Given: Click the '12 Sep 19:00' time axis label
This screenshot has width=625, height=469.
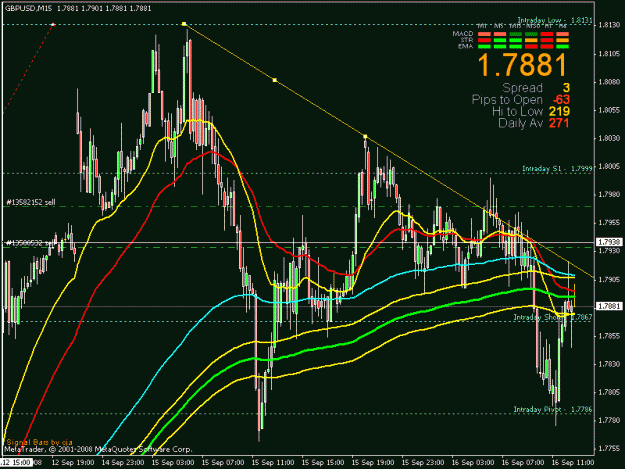Looking at the screenshot, I should click(73, 463).
